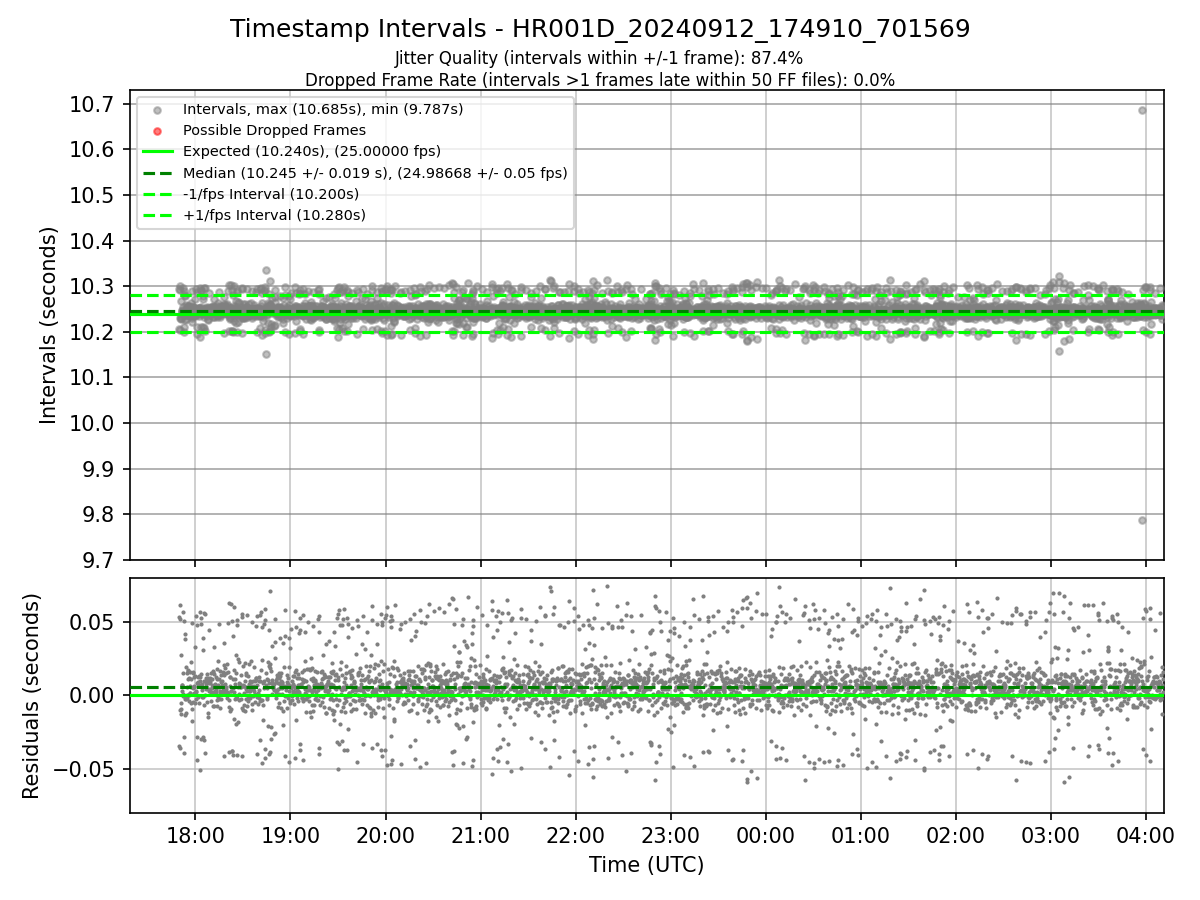The image size is (1200, 900).
Task: Click the '10.1' y-axis tick label
Action: [93, 378]
